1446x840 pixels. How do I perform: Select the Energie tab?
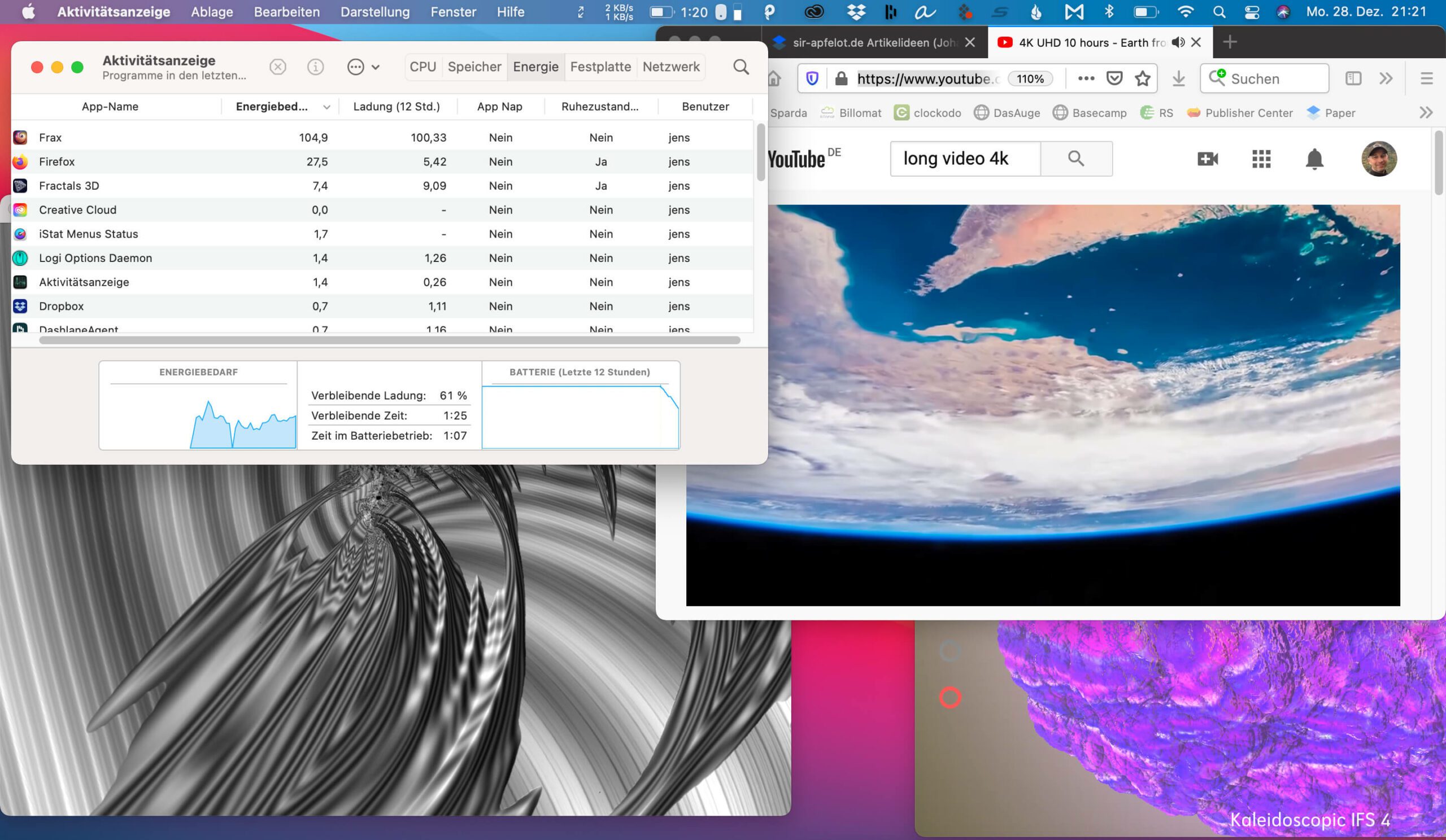click(535, 67)
